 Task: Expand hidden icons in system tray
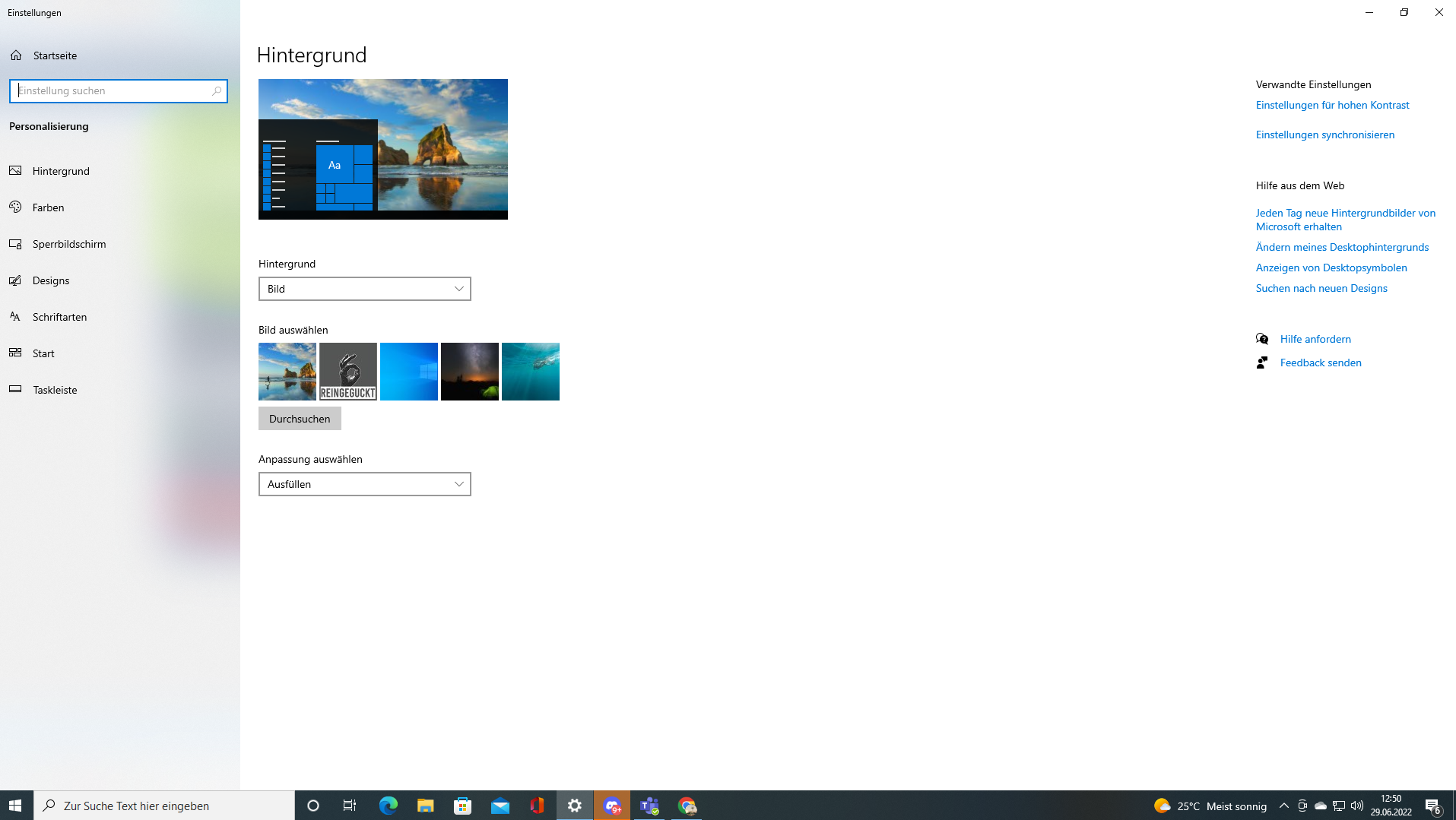1283,806
